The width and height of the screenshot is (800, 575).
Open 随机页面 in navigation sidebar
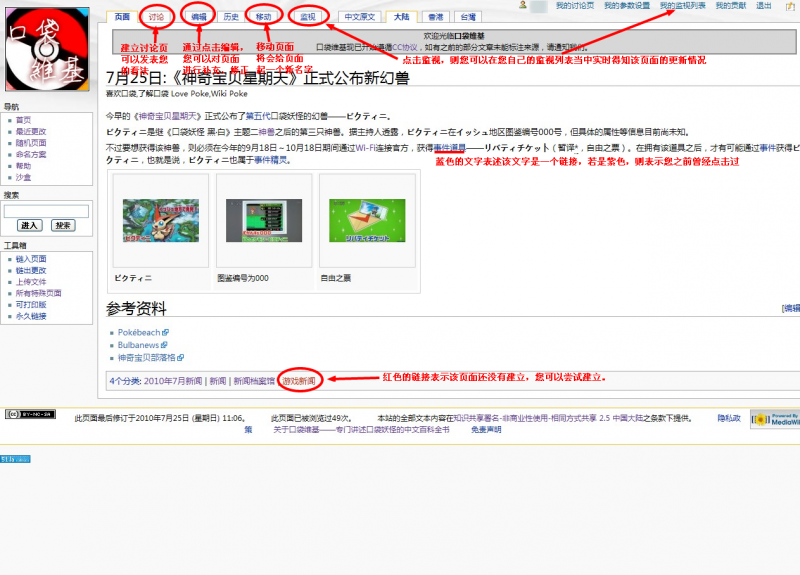(x=31, y=143)
